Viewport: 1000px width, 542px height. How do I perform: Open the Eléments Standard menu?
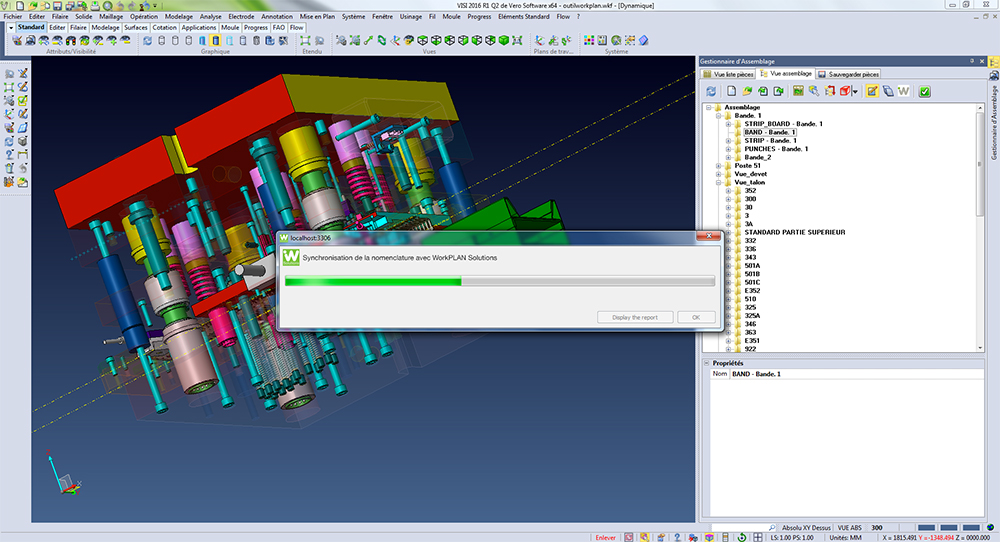pos(524,17)
